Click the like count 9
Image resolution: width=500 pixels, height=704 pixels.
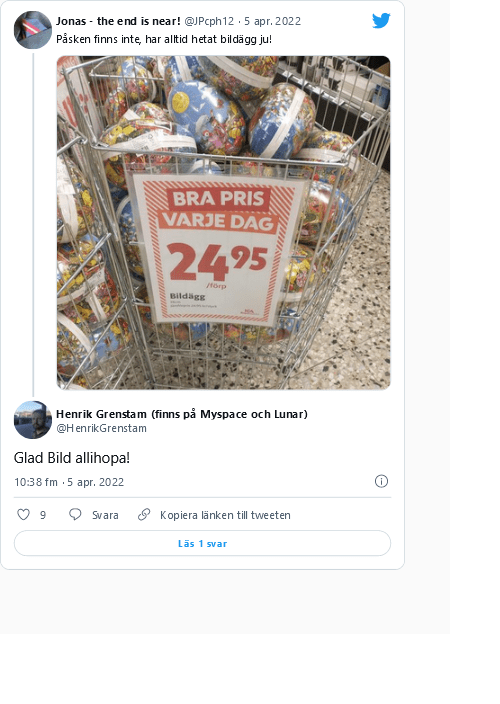[x=43, y=515]
